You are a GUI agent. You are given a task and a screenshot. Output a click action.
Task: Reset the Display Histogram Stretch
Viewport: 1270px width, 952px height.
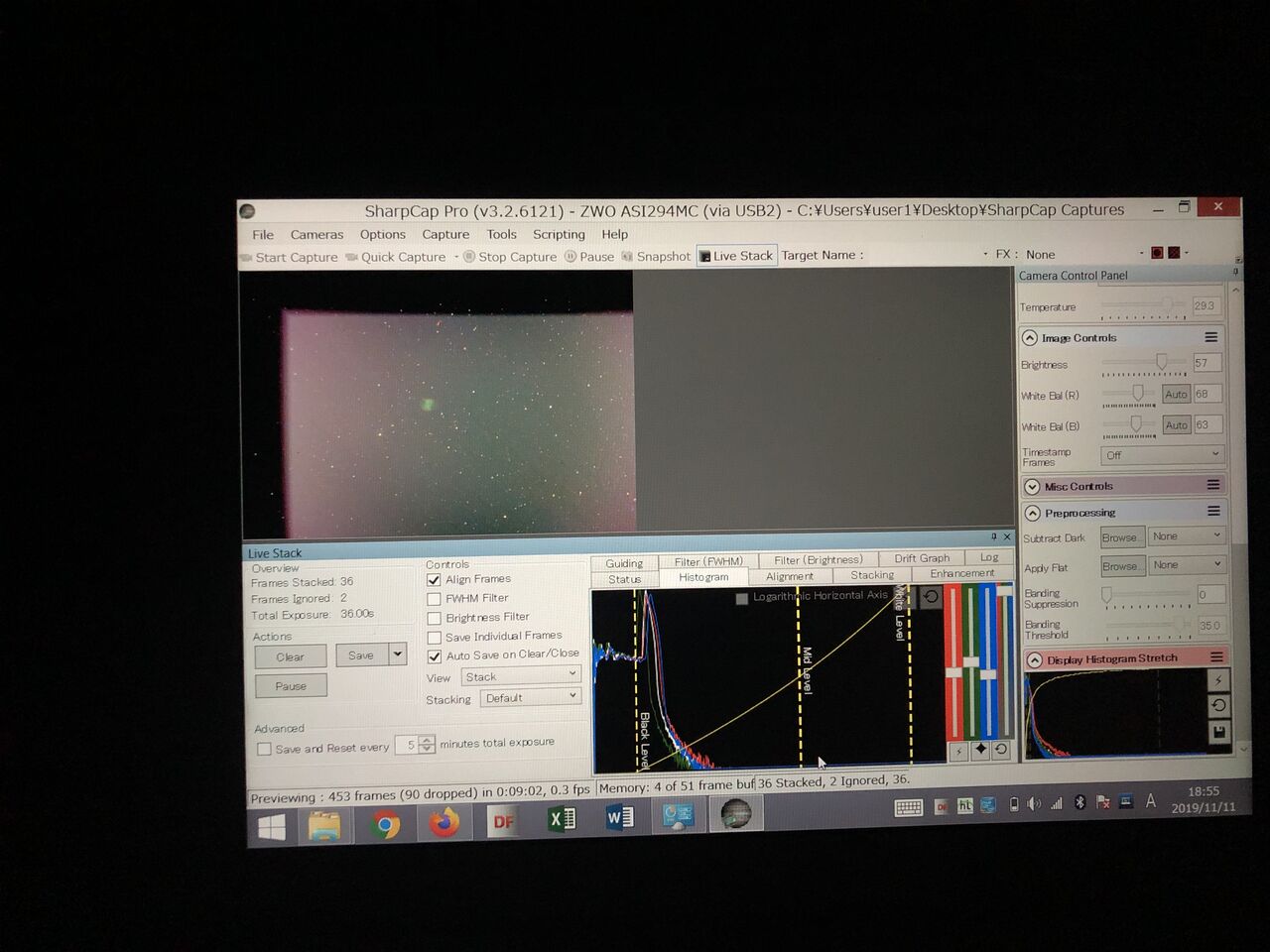(x=1218, y=705)
